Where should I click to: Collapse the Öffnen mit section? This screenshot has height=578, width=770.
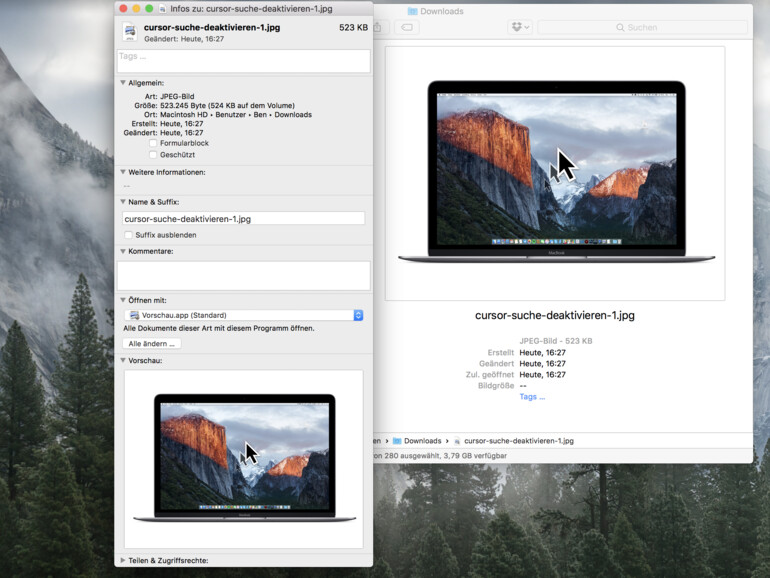[123, 300]
